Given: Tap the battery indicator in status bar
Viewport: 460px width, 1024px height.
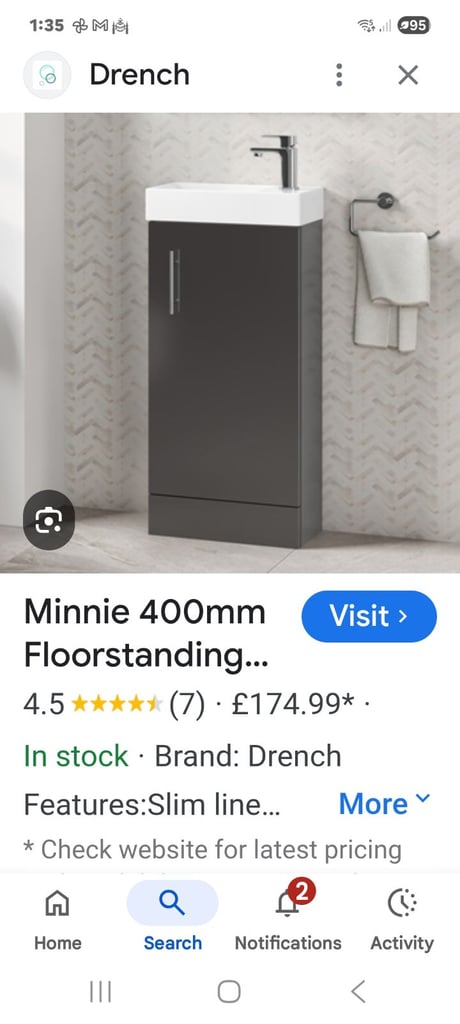Looking at the screenshot, I should (x=414, y=25).
